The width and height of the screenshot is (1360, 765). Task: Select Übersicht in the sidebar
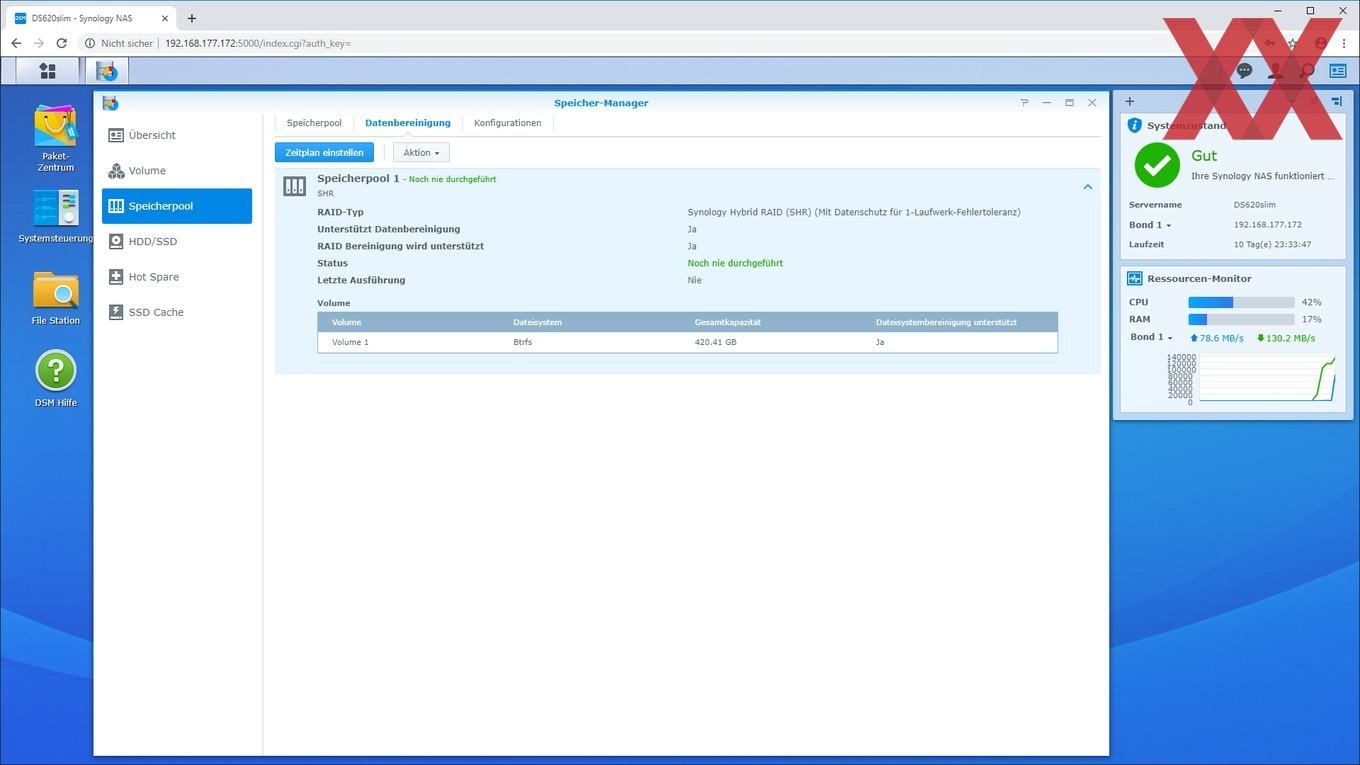point(177,135)
